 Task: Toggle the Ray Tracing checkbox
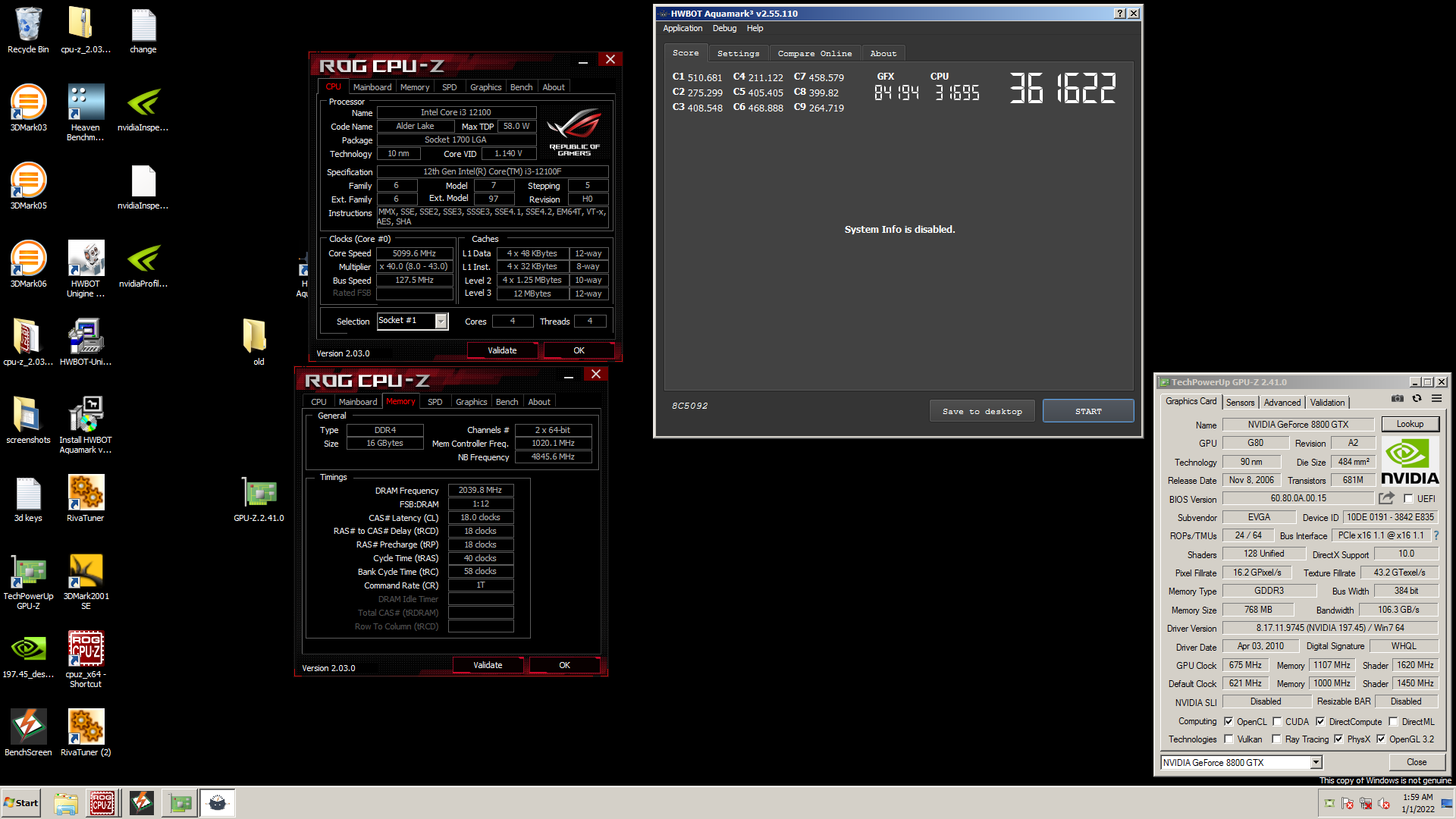pyautogui.click(x=1276, y=739)
